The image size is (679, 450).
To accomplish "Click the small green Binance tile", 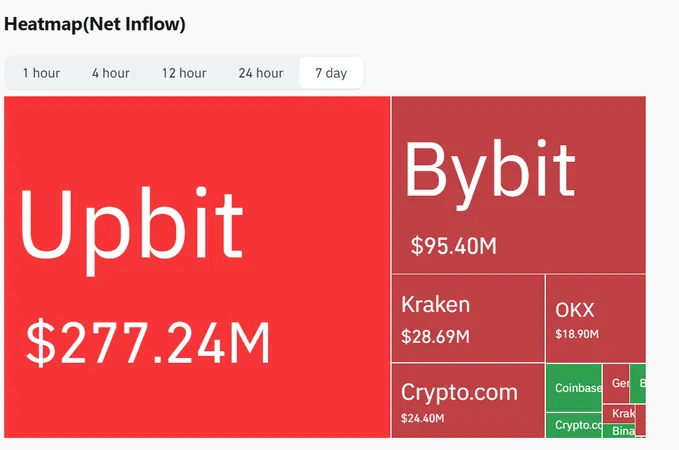I will pos(619,431).
